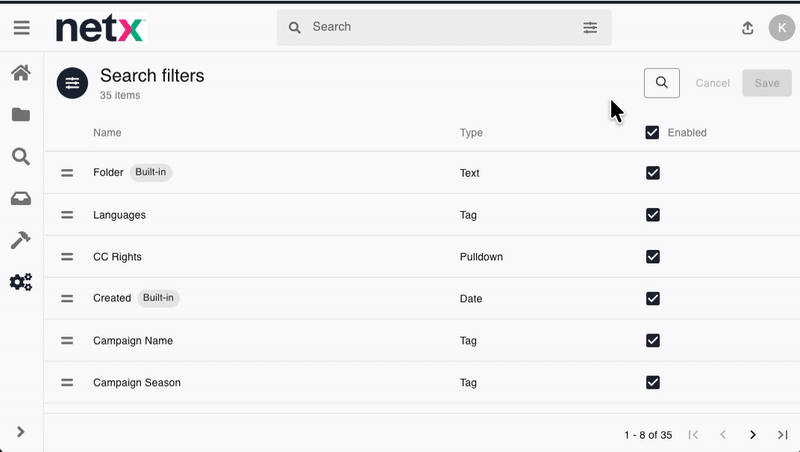
Task: Disable the Folder filter checkbox
Action: [x=653, y=173]
